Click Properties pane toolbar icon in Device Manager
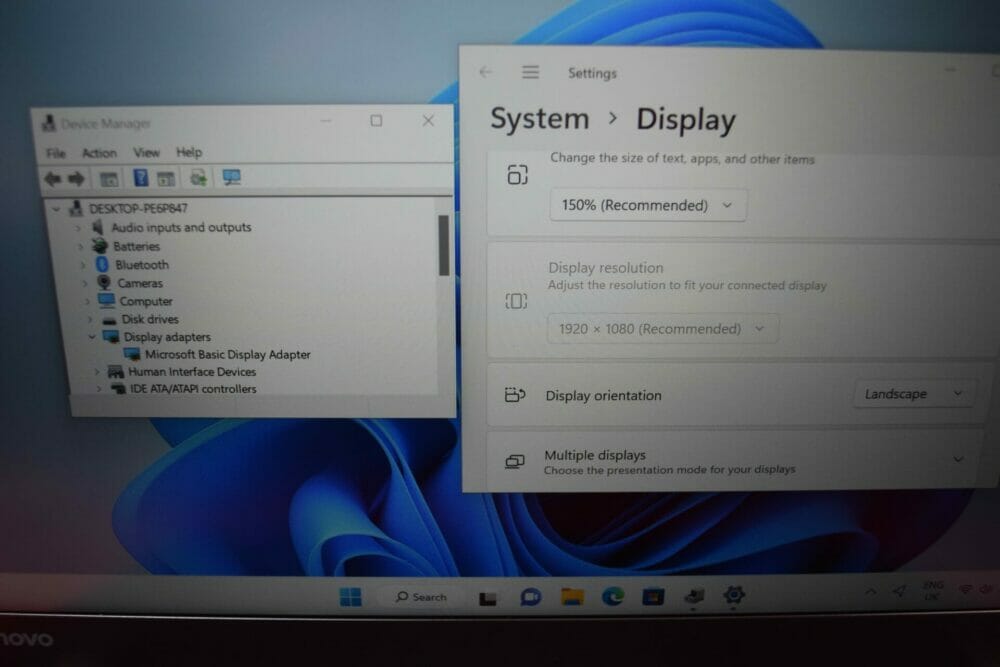The height and width of the screenshot is (667, 1000). pyautogui.click(x=166, y=179)
